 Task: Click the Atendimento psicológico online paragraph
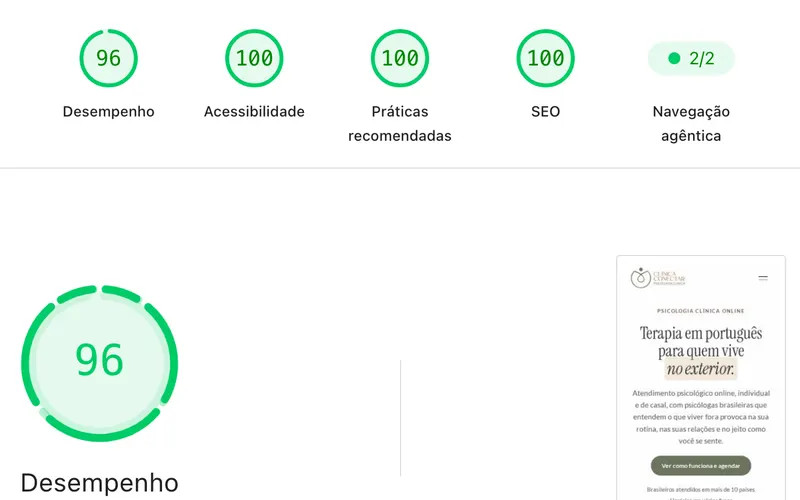701,417
